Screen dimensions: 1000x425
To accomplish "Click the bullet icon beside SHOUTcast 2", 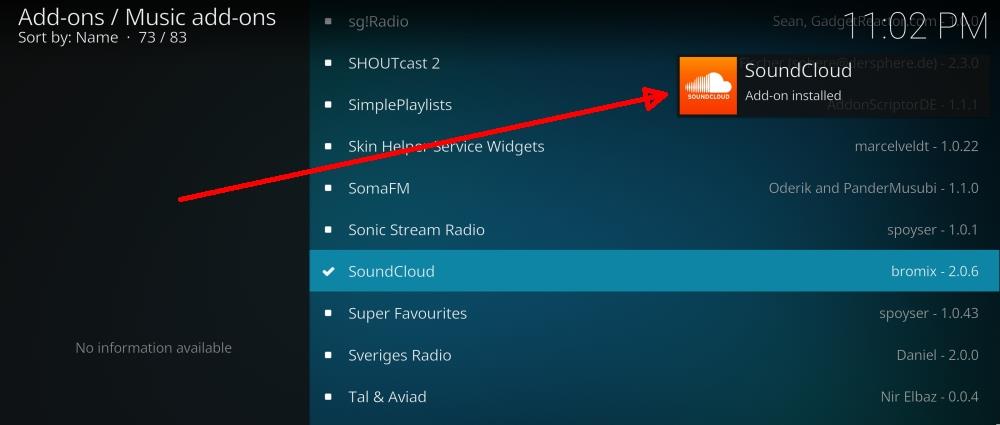I will click(x=328, y=63).
